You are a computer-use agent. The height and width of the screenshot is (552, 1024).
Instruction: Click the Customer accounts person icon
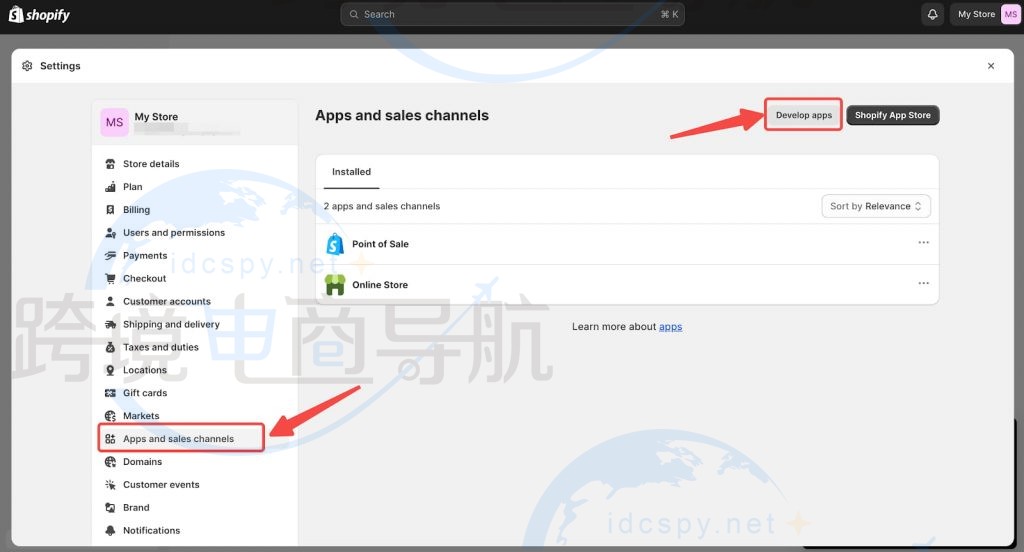[110, 301]
